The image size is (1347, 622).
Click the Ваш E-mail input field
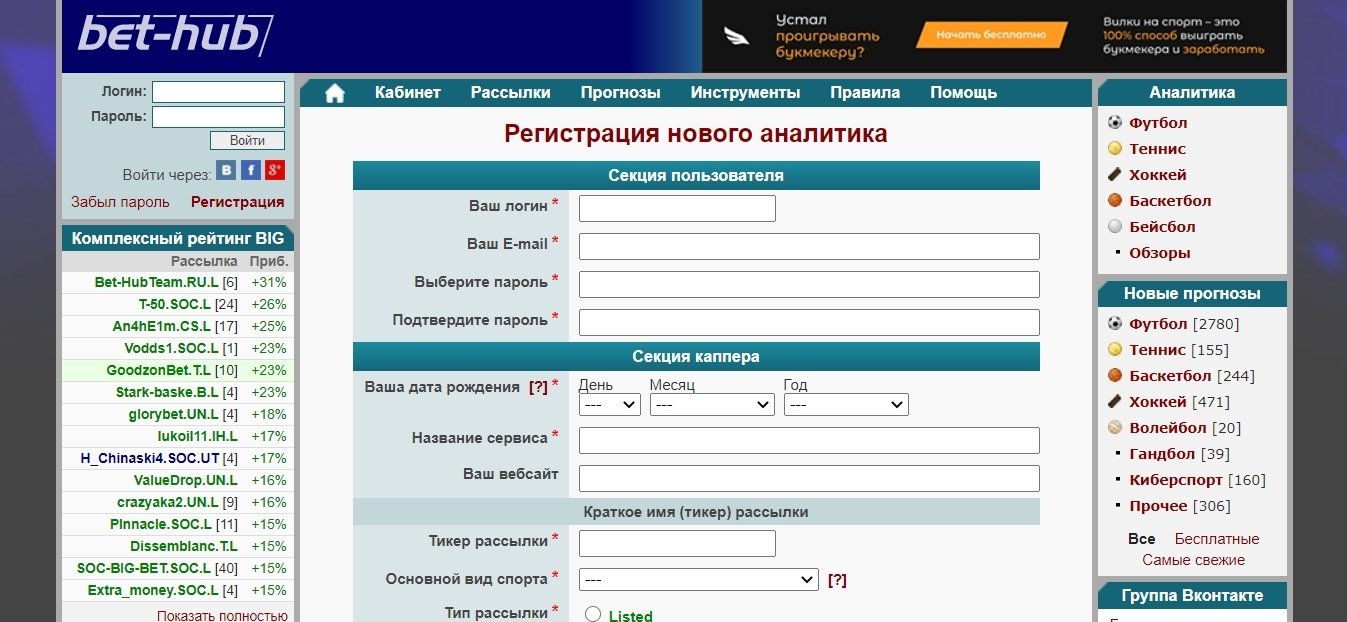(x=808, y=246)
